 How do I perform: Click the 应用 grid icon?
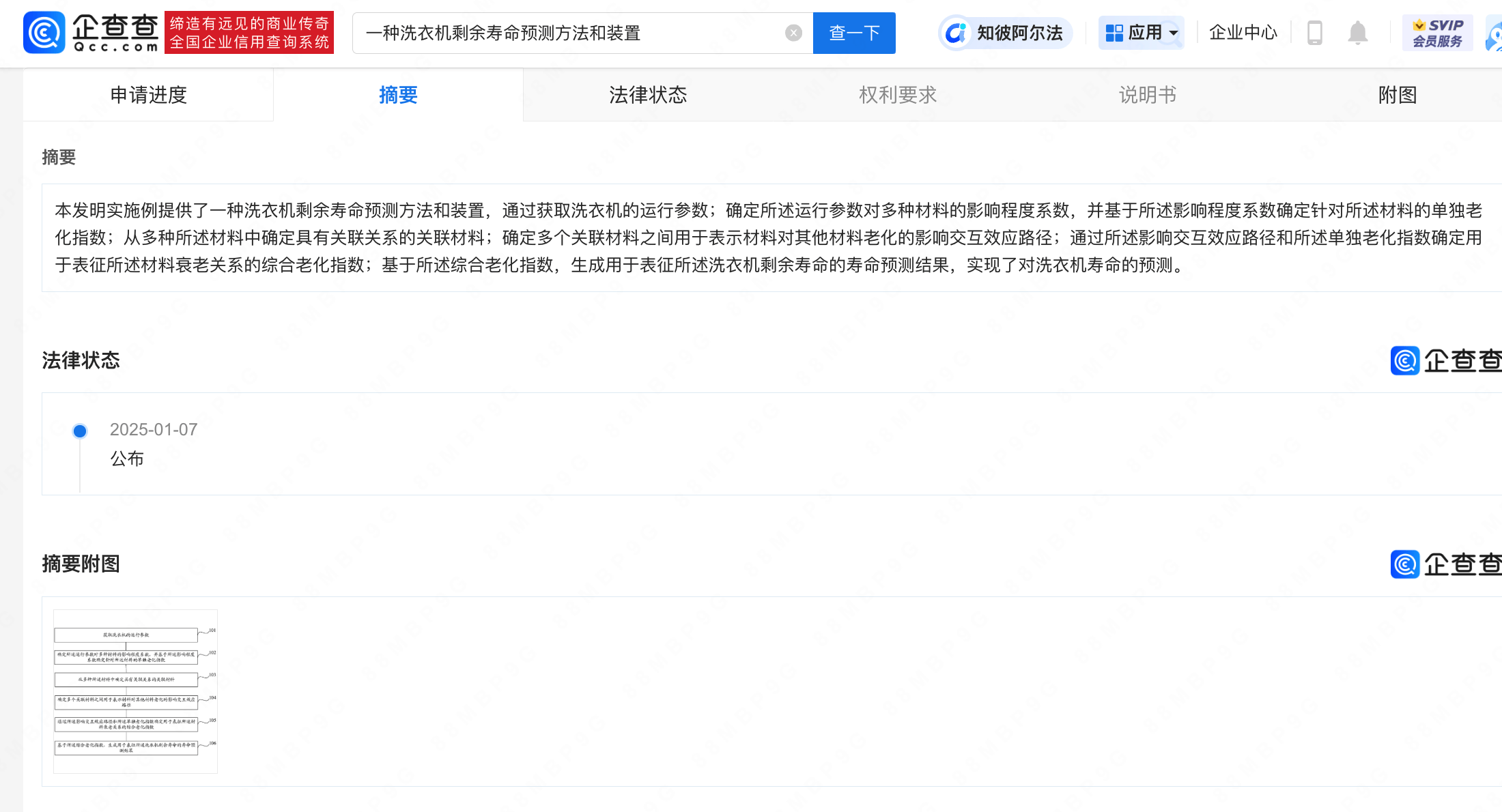(1114, 33)
